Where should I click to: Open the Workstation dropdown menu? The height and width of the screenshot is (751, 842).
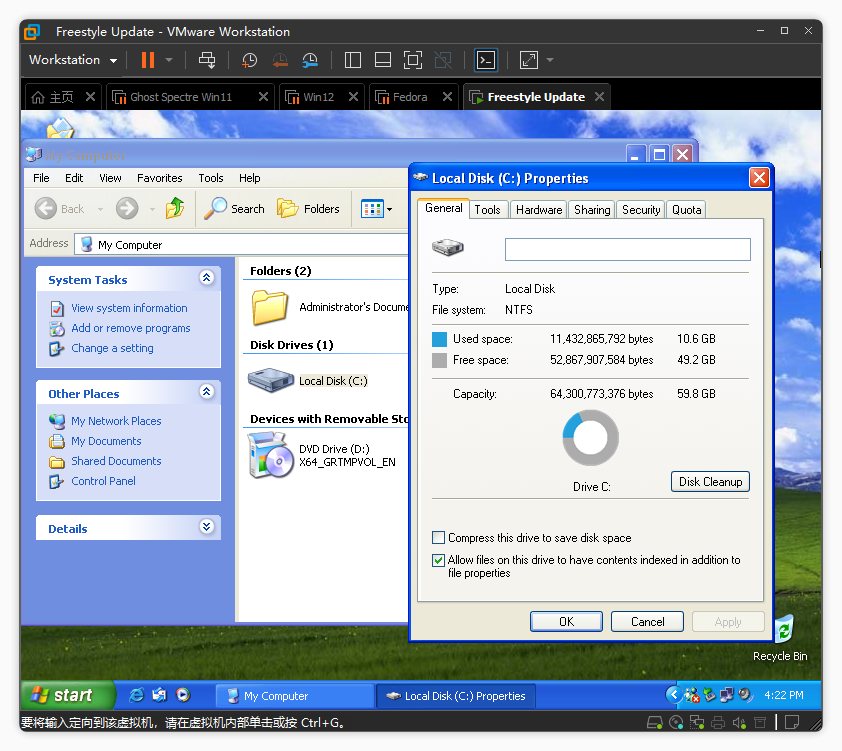tap(72, 60)
